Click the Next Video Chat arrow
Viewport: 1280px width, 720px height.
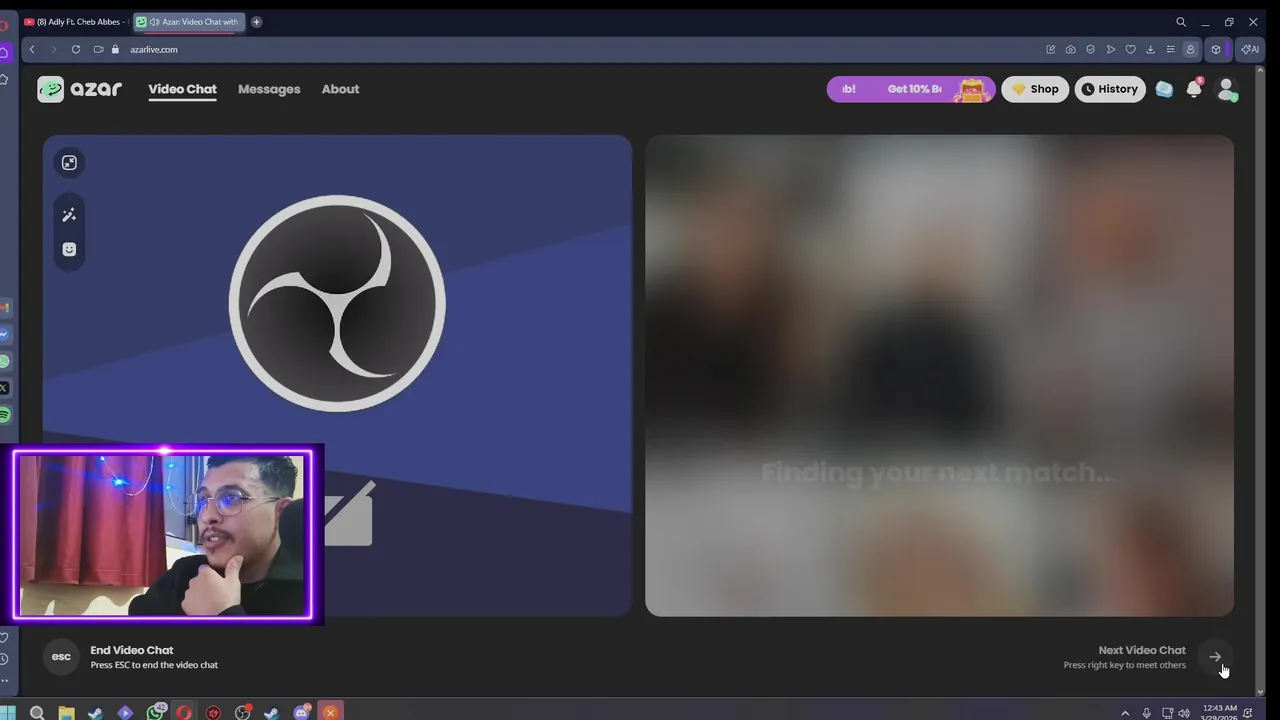tap(1215, 657)
